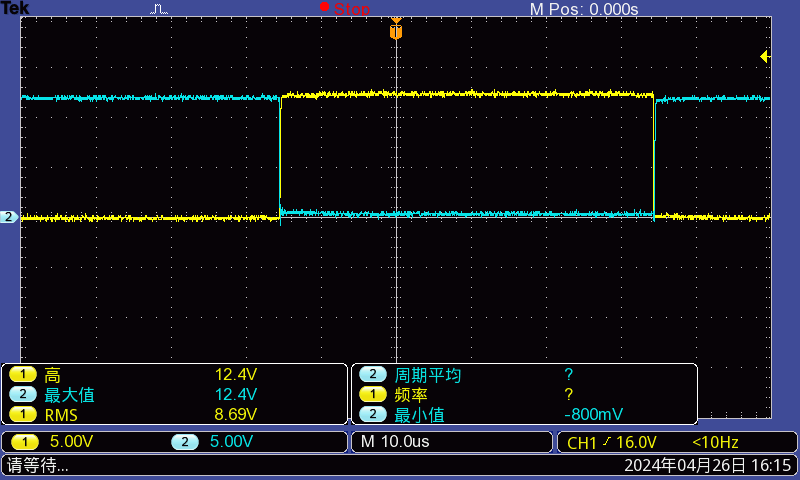Click the channel 2 ground reference marker
This screenshot has height=480, width=800.
(9, 217)
